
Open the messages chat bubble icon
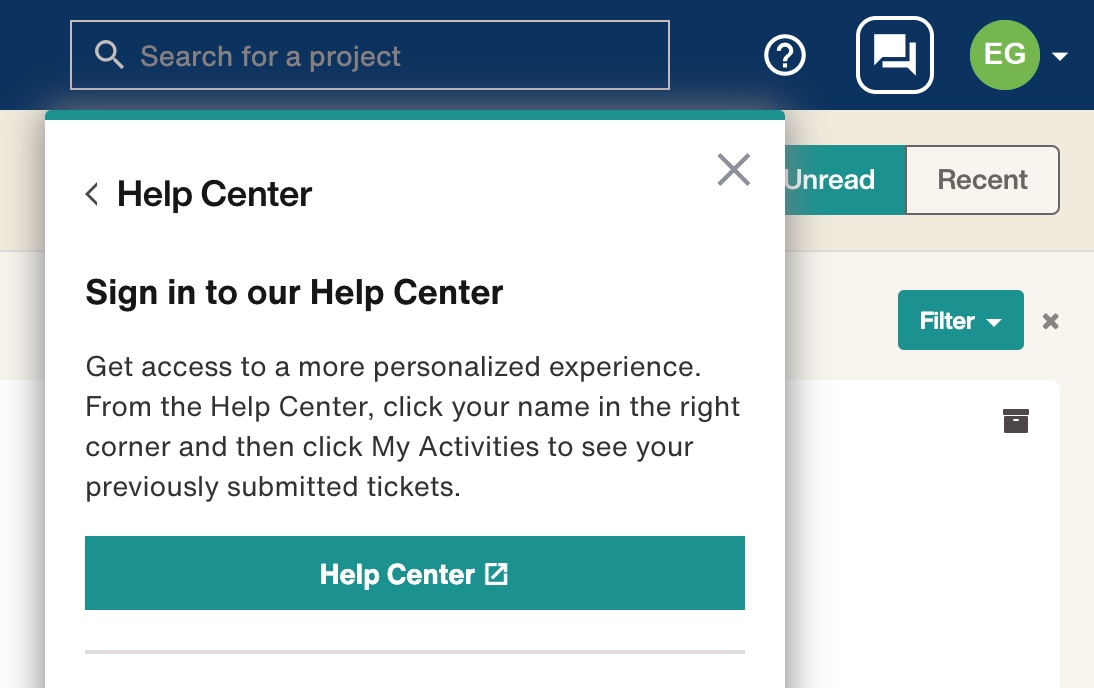point(894,55)
